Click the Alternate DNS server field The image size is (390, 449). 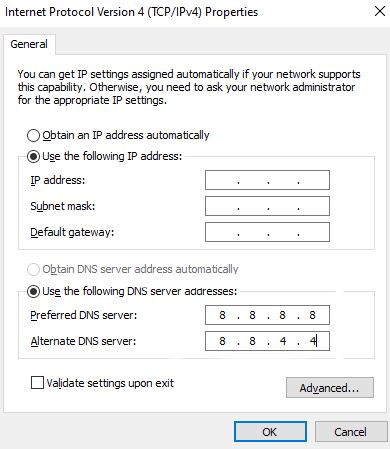click(267, 341)
